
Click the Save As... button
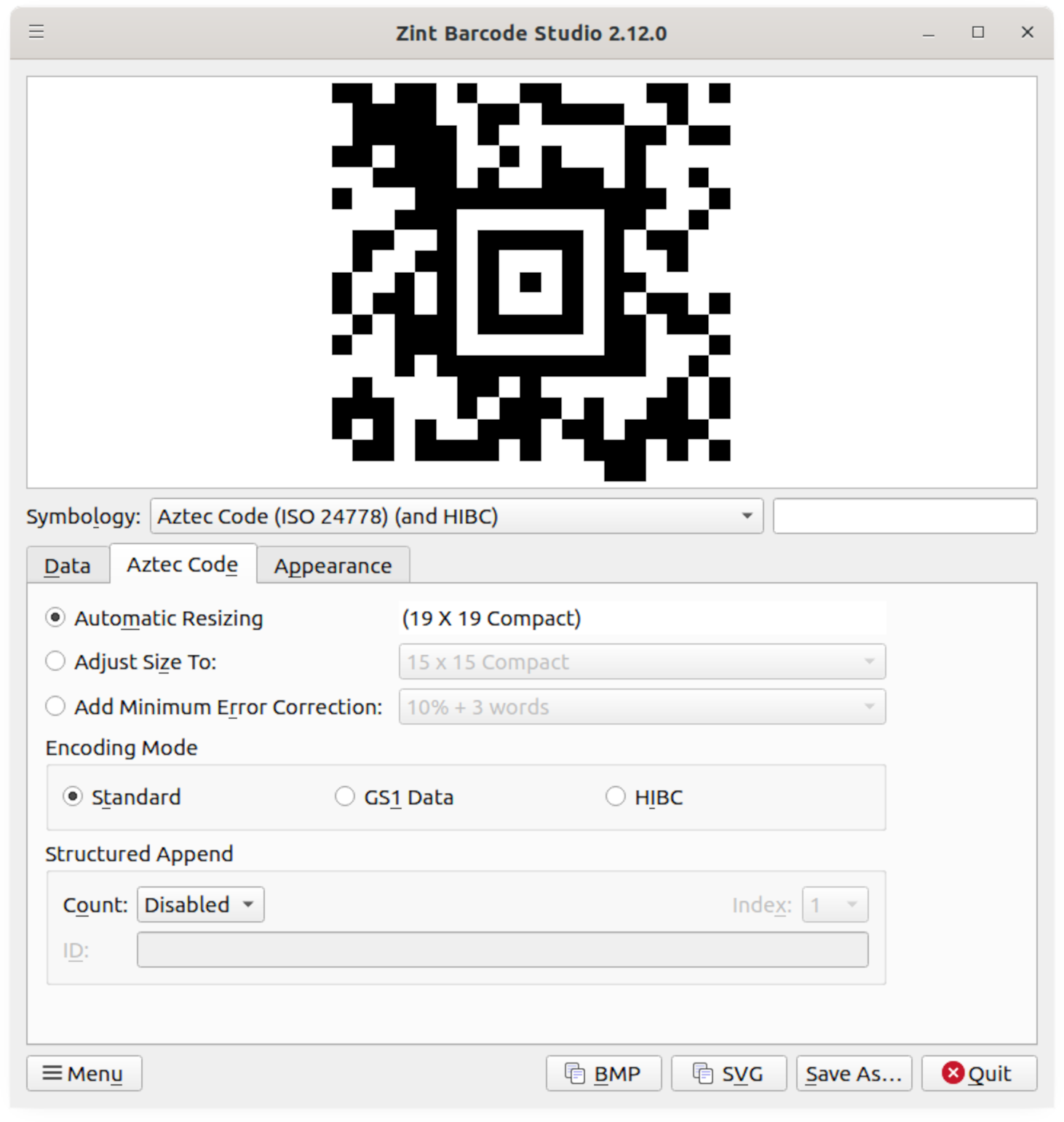(854, 1073)
